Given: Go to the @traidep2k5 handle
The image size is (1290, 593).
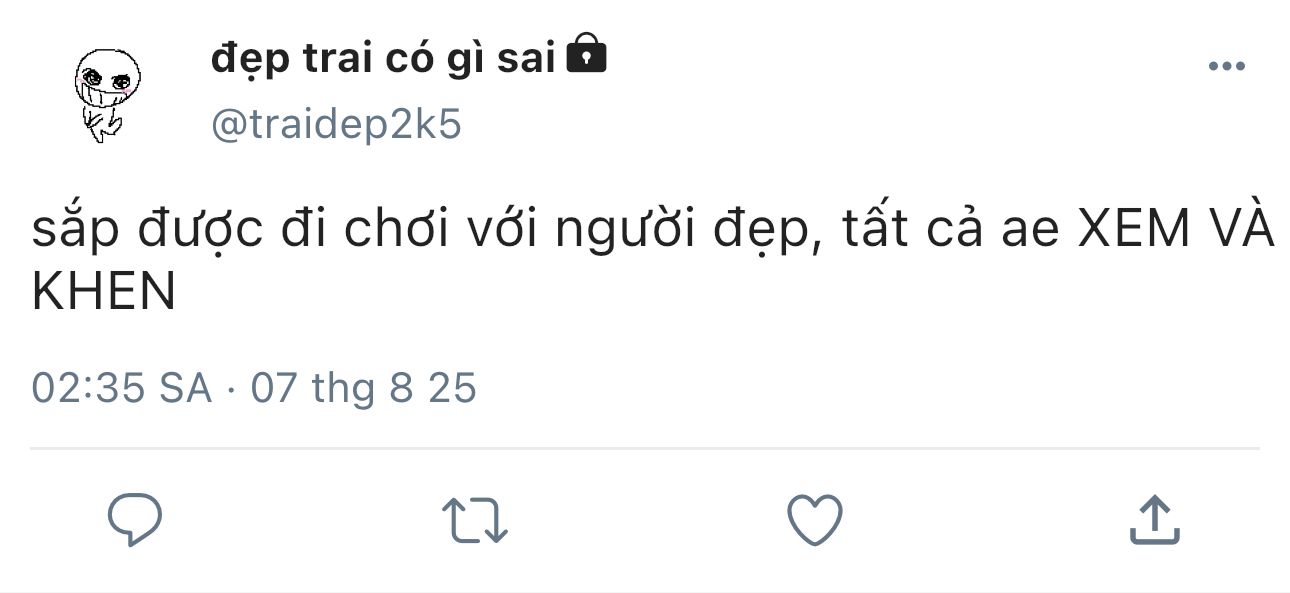Looking at the screenshot, I should (x=336, y=125).
